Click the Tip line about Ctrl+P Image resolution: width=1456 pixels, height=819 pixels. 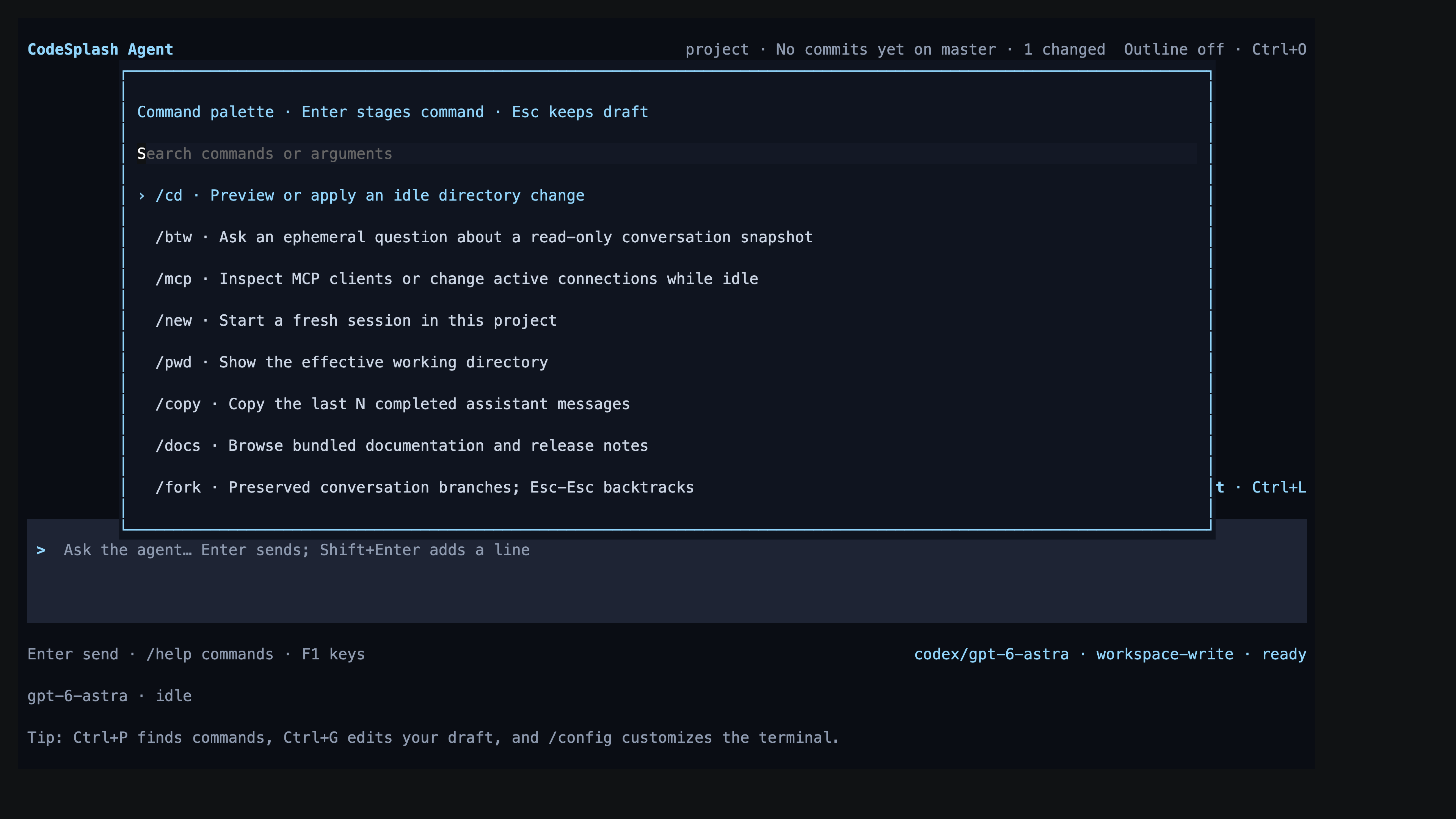click(x=433, y=738)
